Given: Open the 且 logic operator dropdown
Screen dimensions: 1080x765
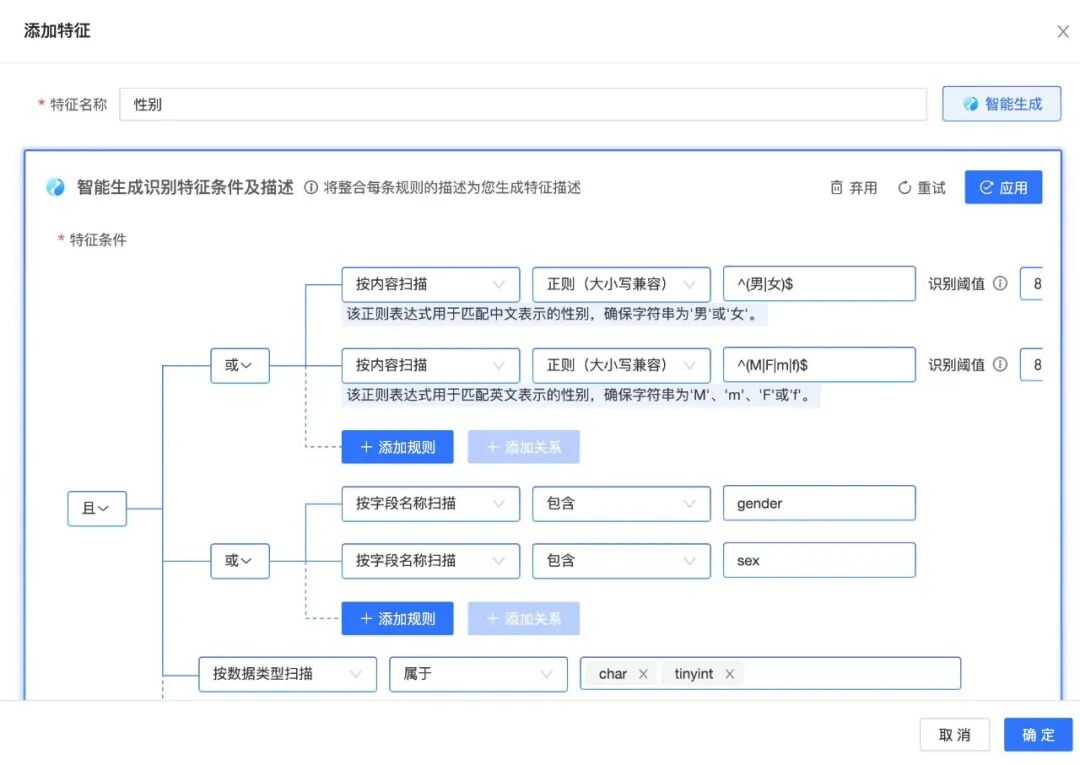Looking at the screenshot, I should pos(96,509).
